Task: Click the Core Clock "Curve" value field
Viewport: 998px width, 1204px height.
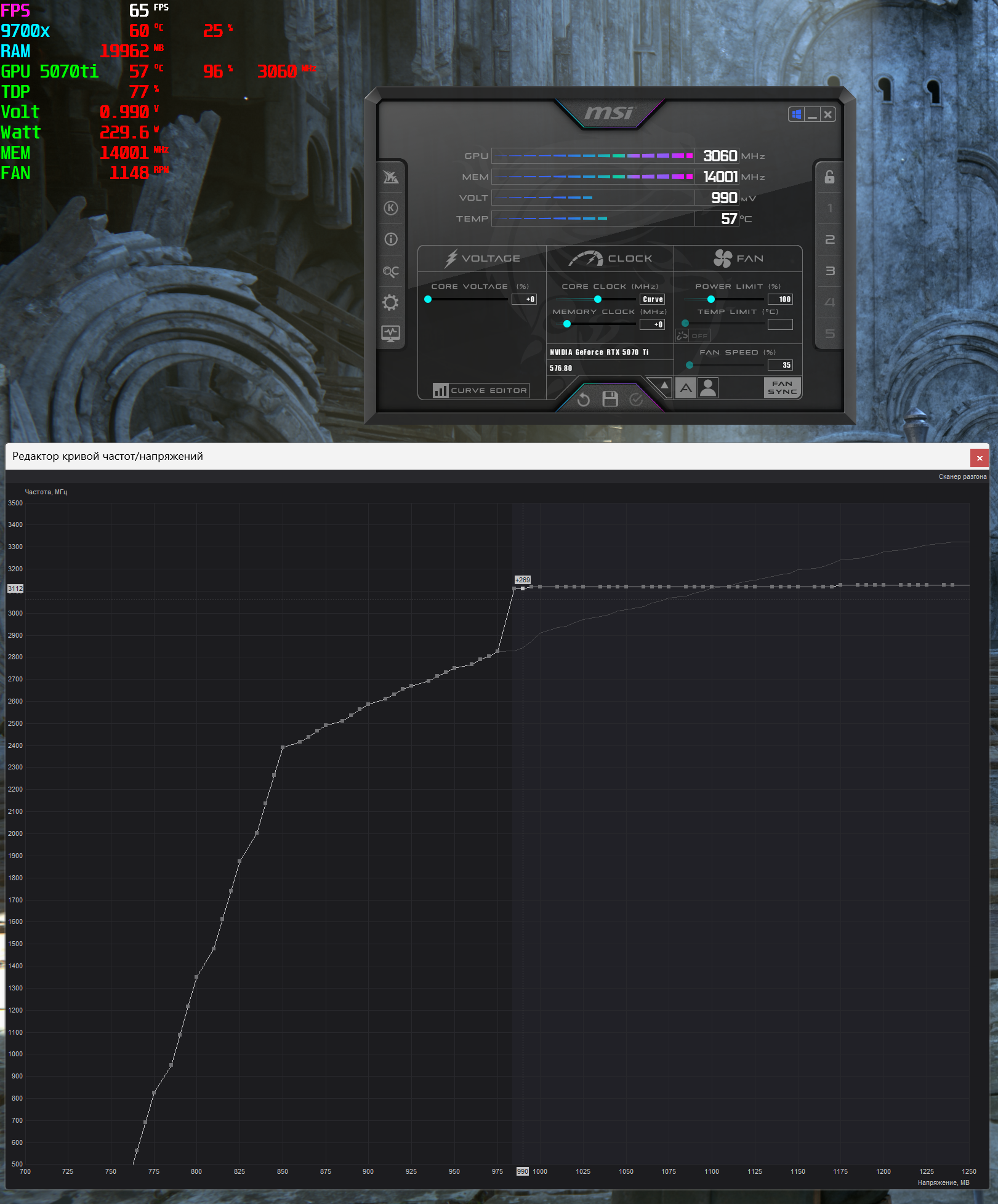Action: pos(653,299)
